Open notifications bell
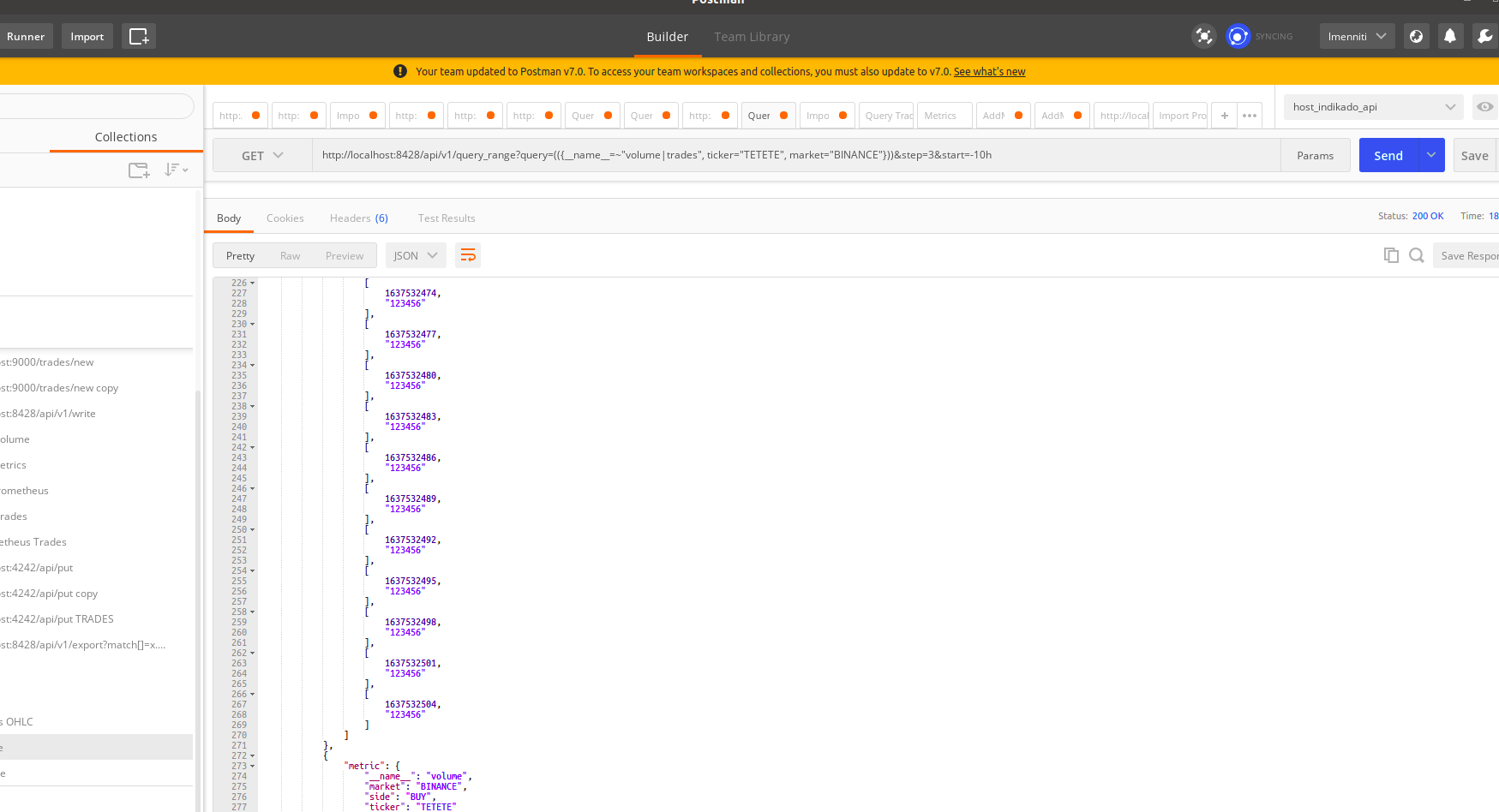 1450,36
